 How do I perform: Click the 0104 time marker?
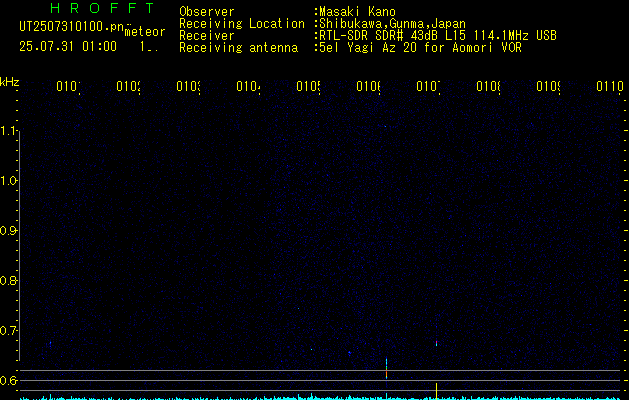click(248, 86)
